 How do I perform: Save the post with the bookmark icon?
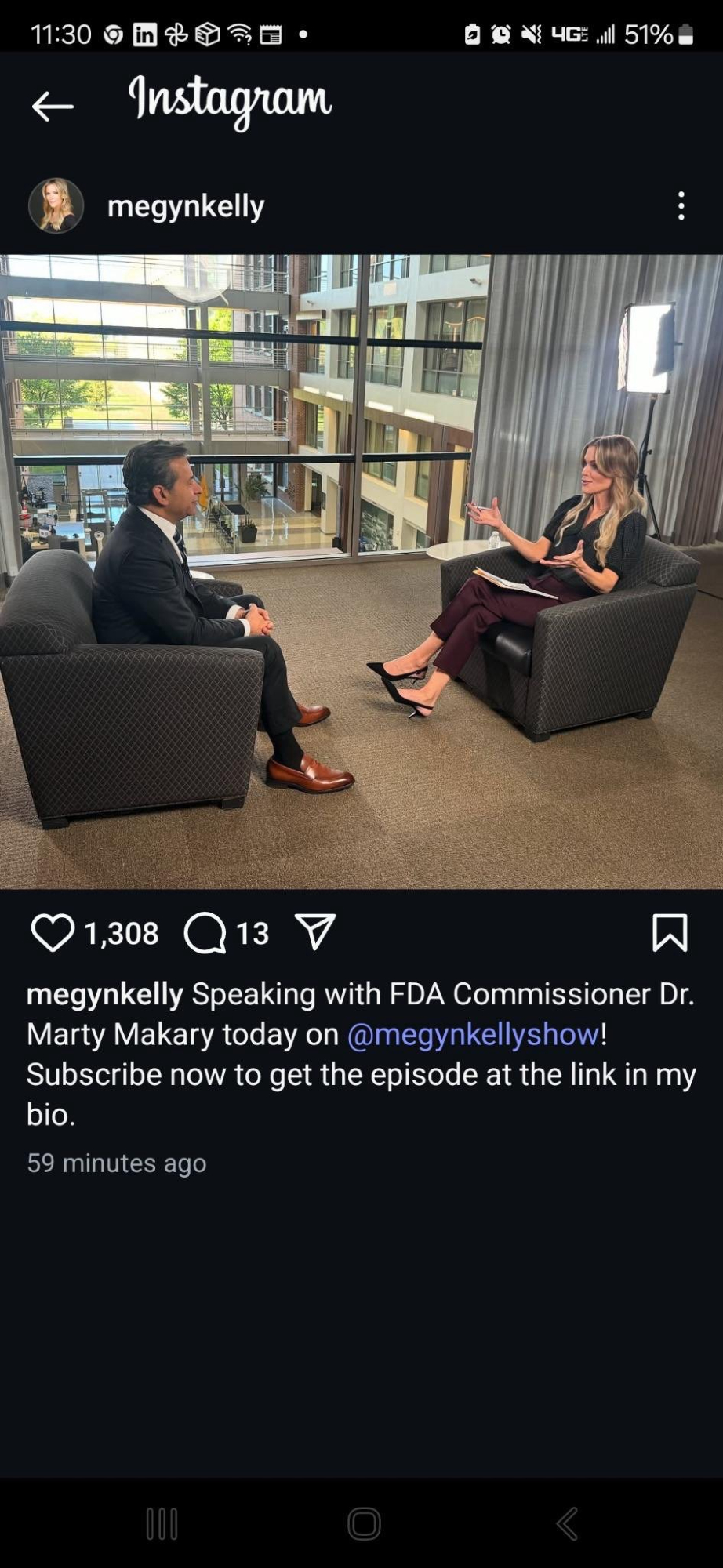click(670, 933)
